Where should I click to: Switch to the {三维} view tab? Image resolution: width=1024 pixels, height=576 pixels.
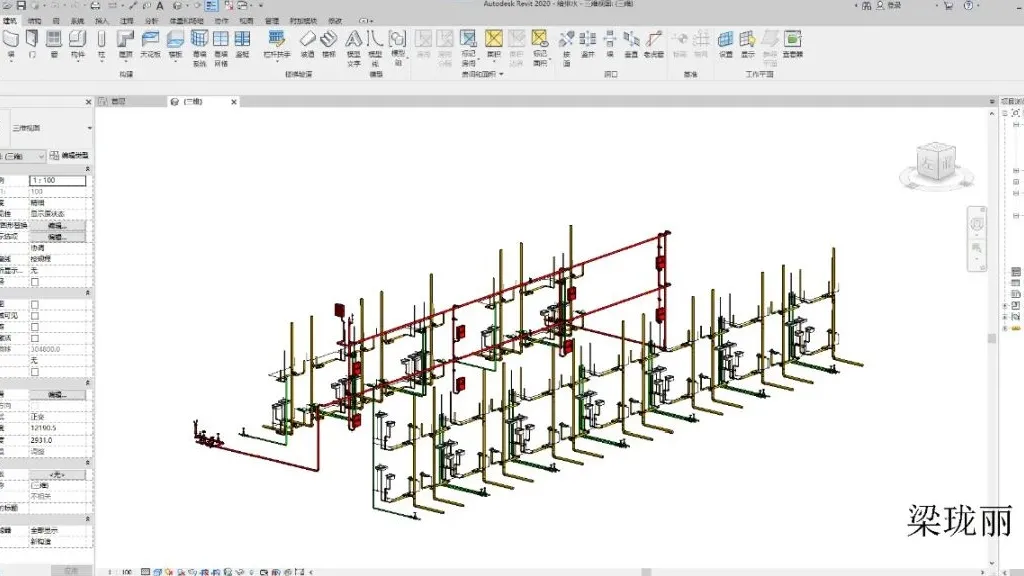click(x=190, y=102)
